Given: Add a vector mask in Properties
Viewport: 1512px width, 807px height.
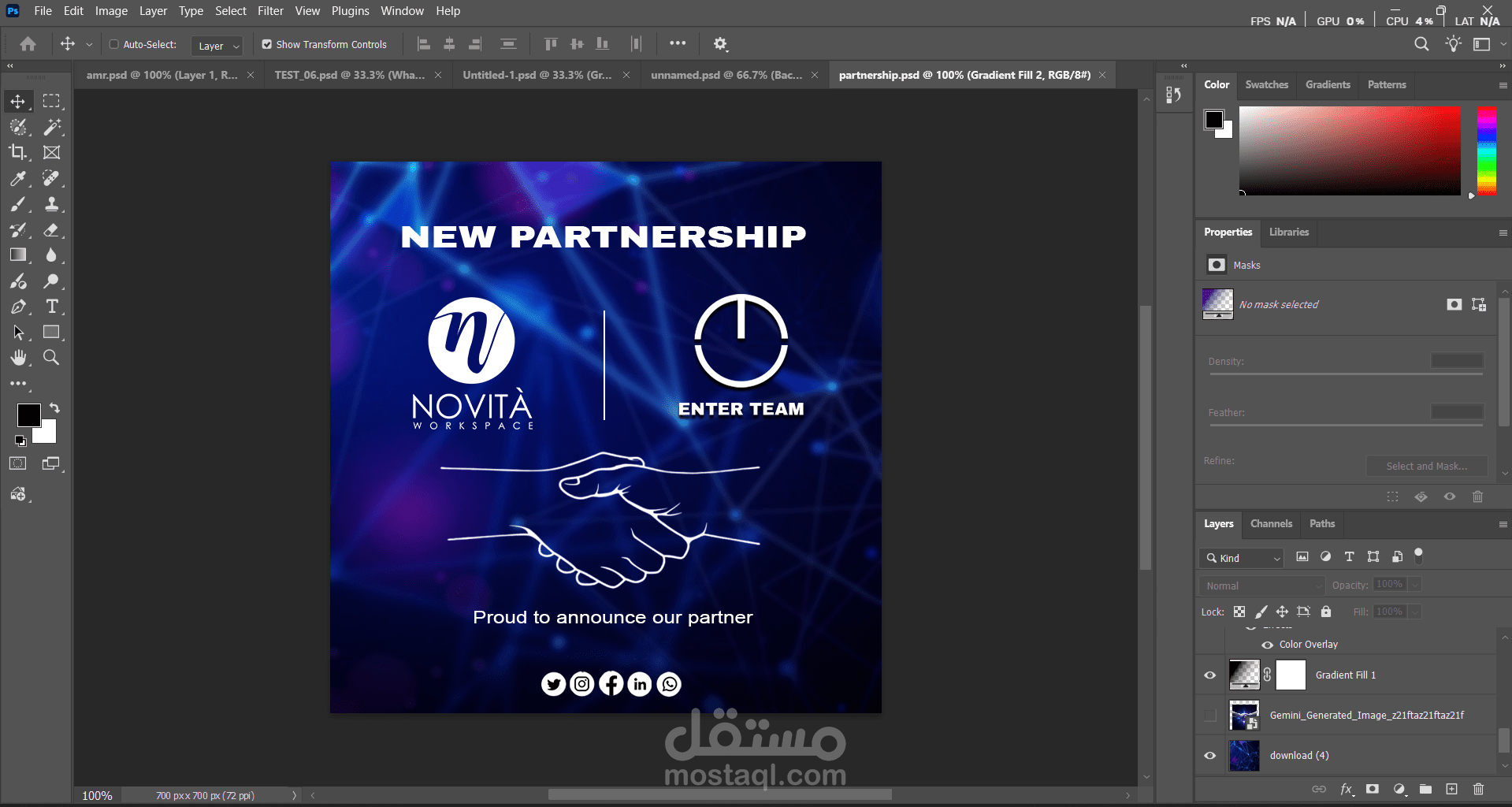Looking at the screenshot, I should [x=1479, y=304].
